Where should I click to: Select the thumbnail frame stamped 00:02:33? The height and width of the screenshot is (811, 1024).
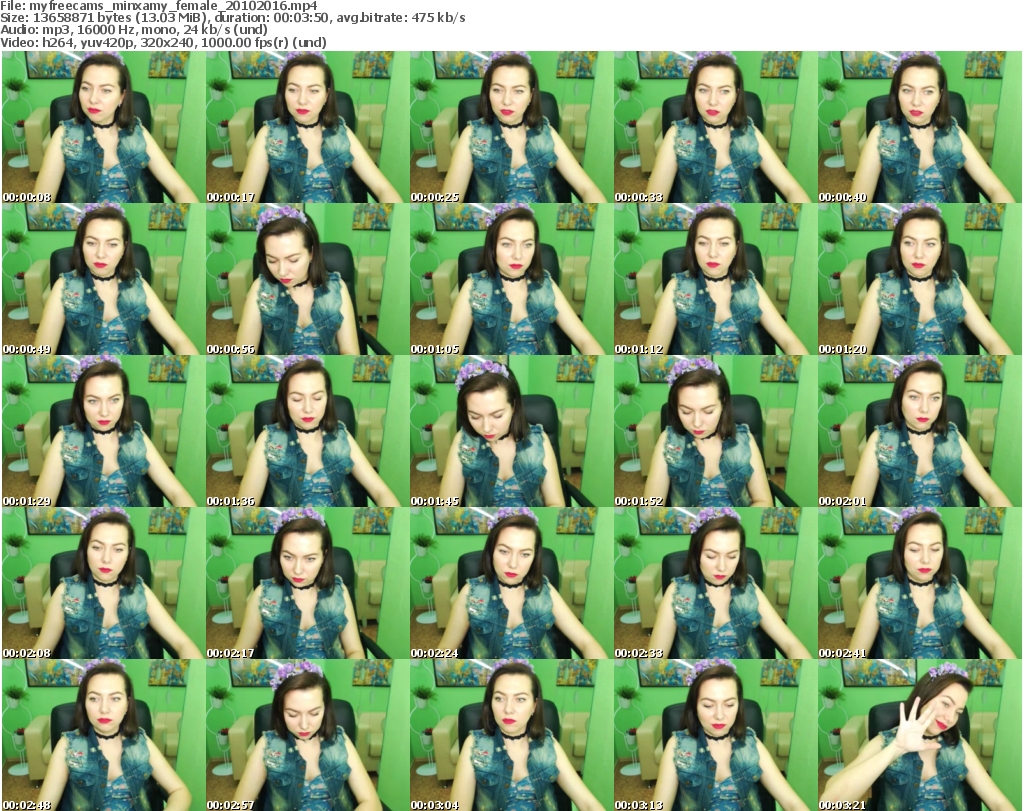(x=715, y=583)
